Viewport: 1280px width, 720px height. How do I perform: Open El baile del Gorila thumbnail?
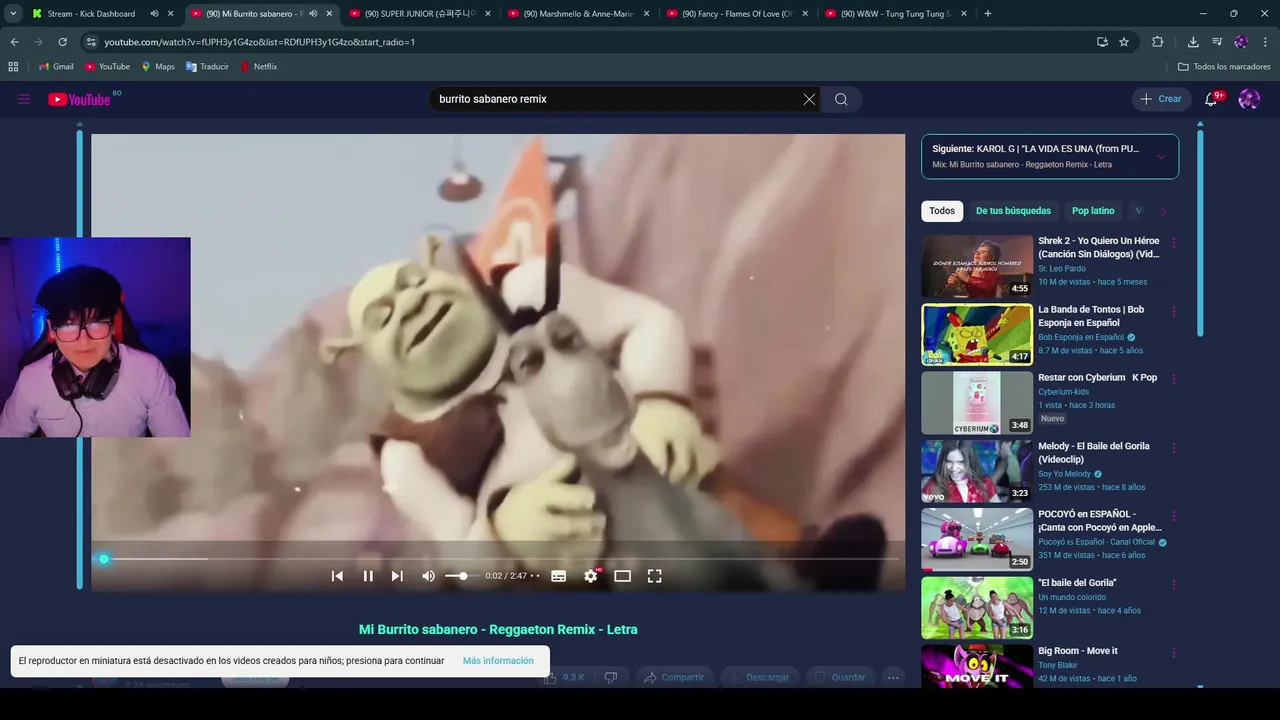(977, 608)
